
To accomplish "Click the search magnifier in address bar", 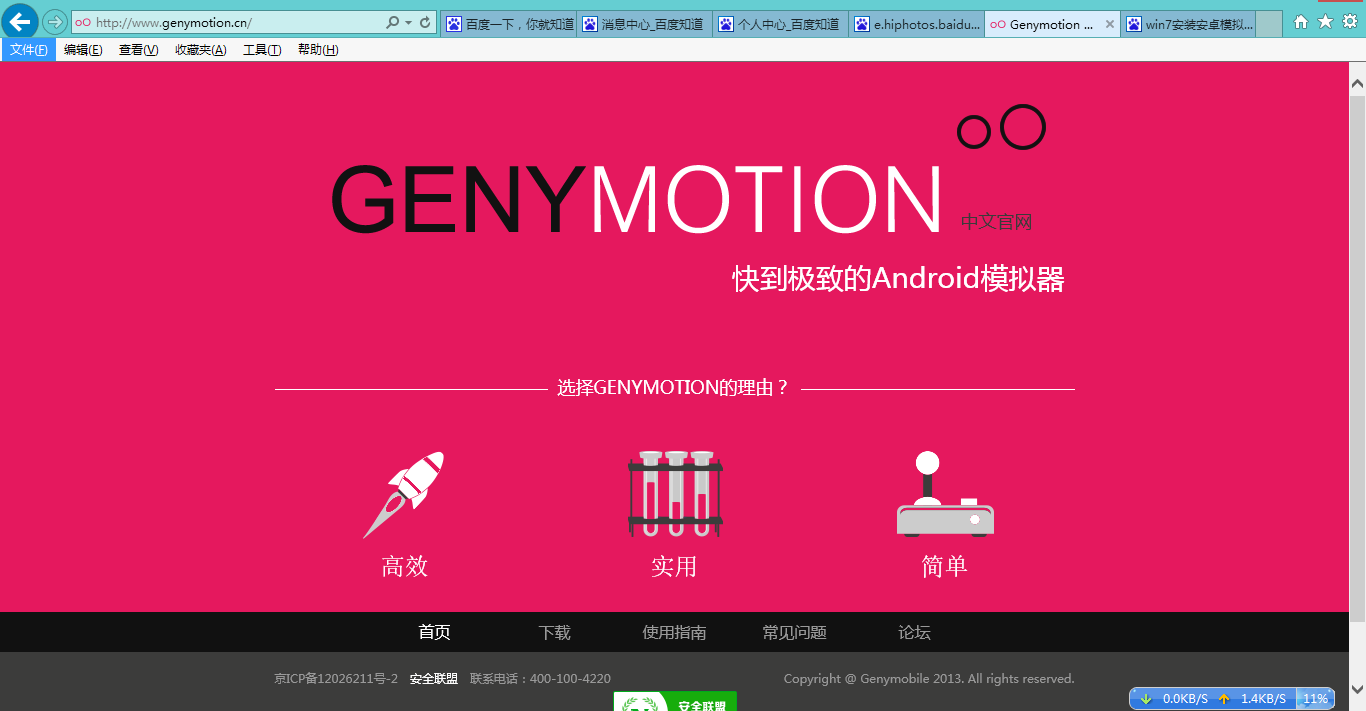I will coord(392,22).
